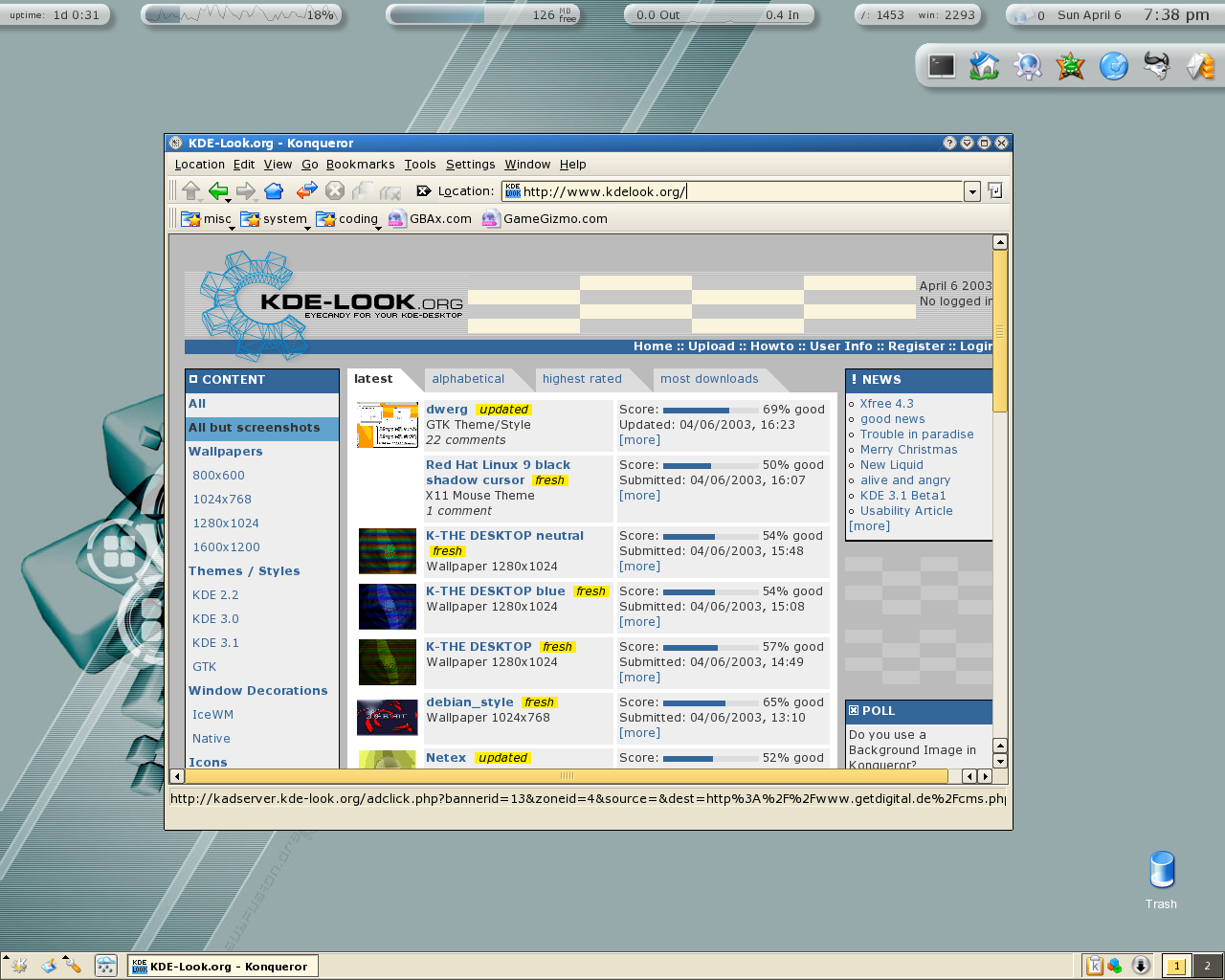Open the dwerg theme entry

tap(447, 410)
